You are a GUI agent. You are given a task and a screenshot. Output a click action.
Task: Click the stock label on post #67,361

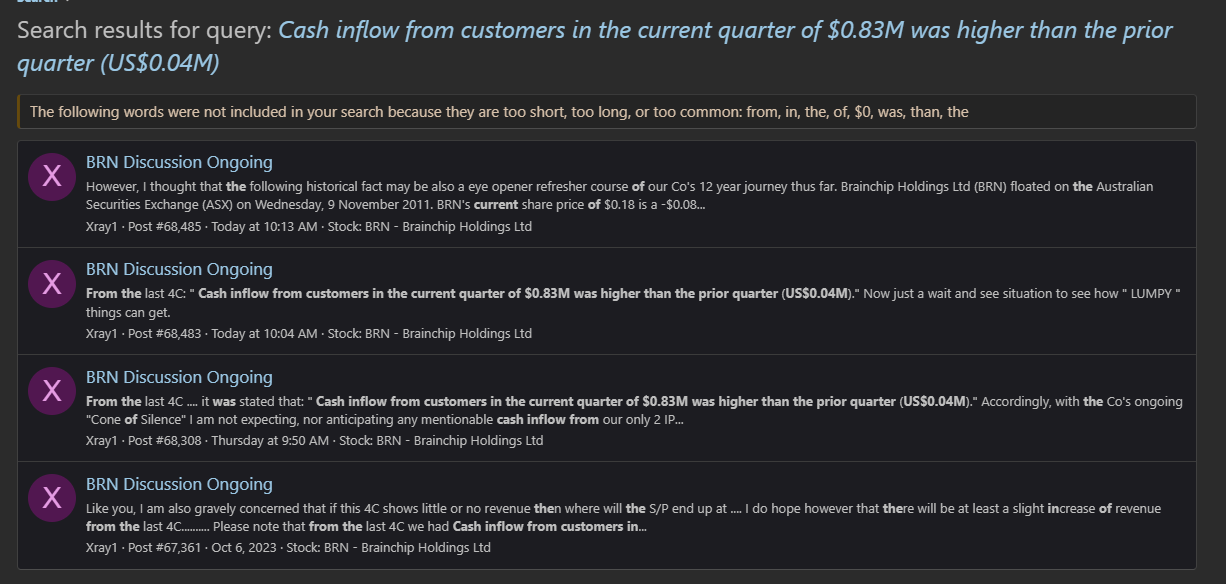tap(389, 547)
